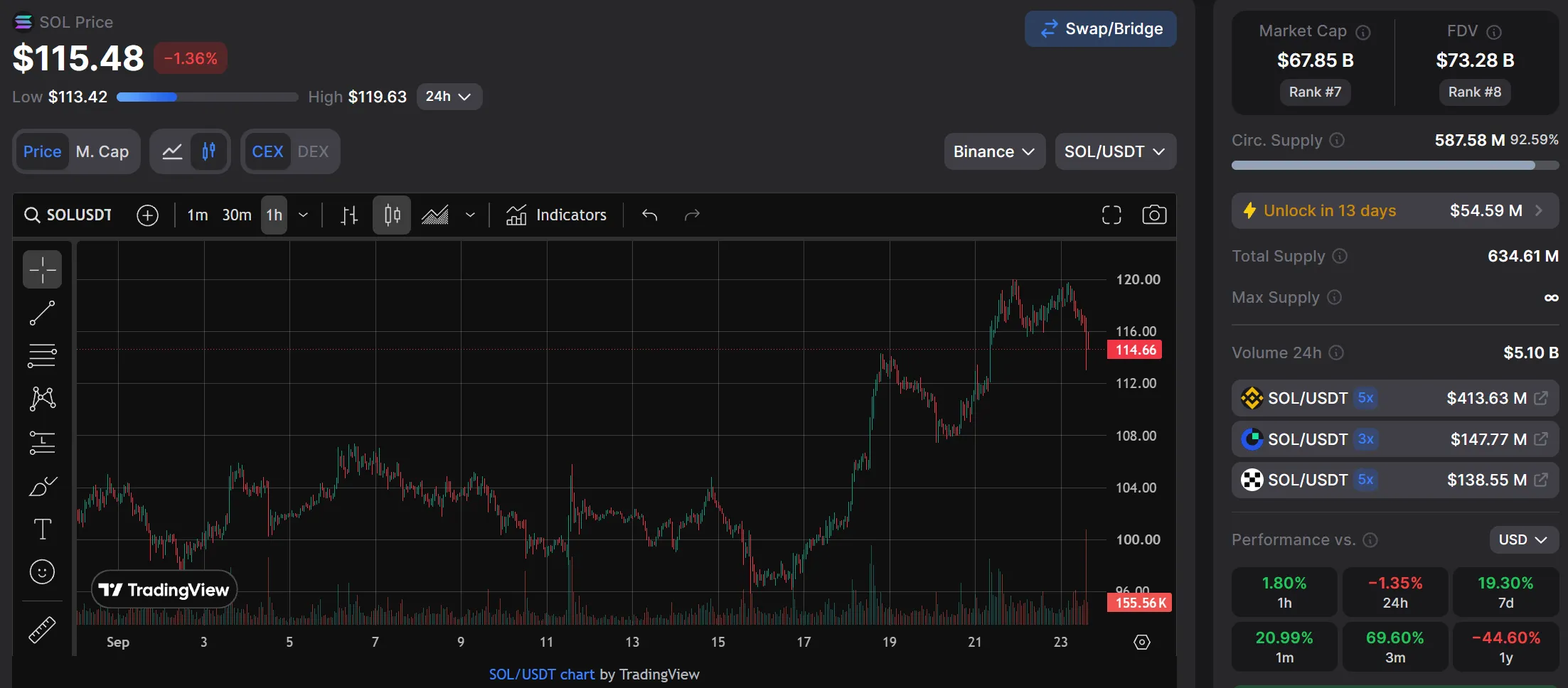Screen dimensions: 1568x688
Task: Redo the chart action
Action: coord(692,215)
